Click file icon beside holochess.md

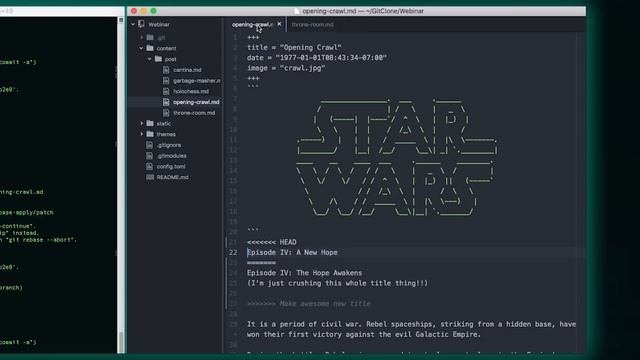point(166,91)
